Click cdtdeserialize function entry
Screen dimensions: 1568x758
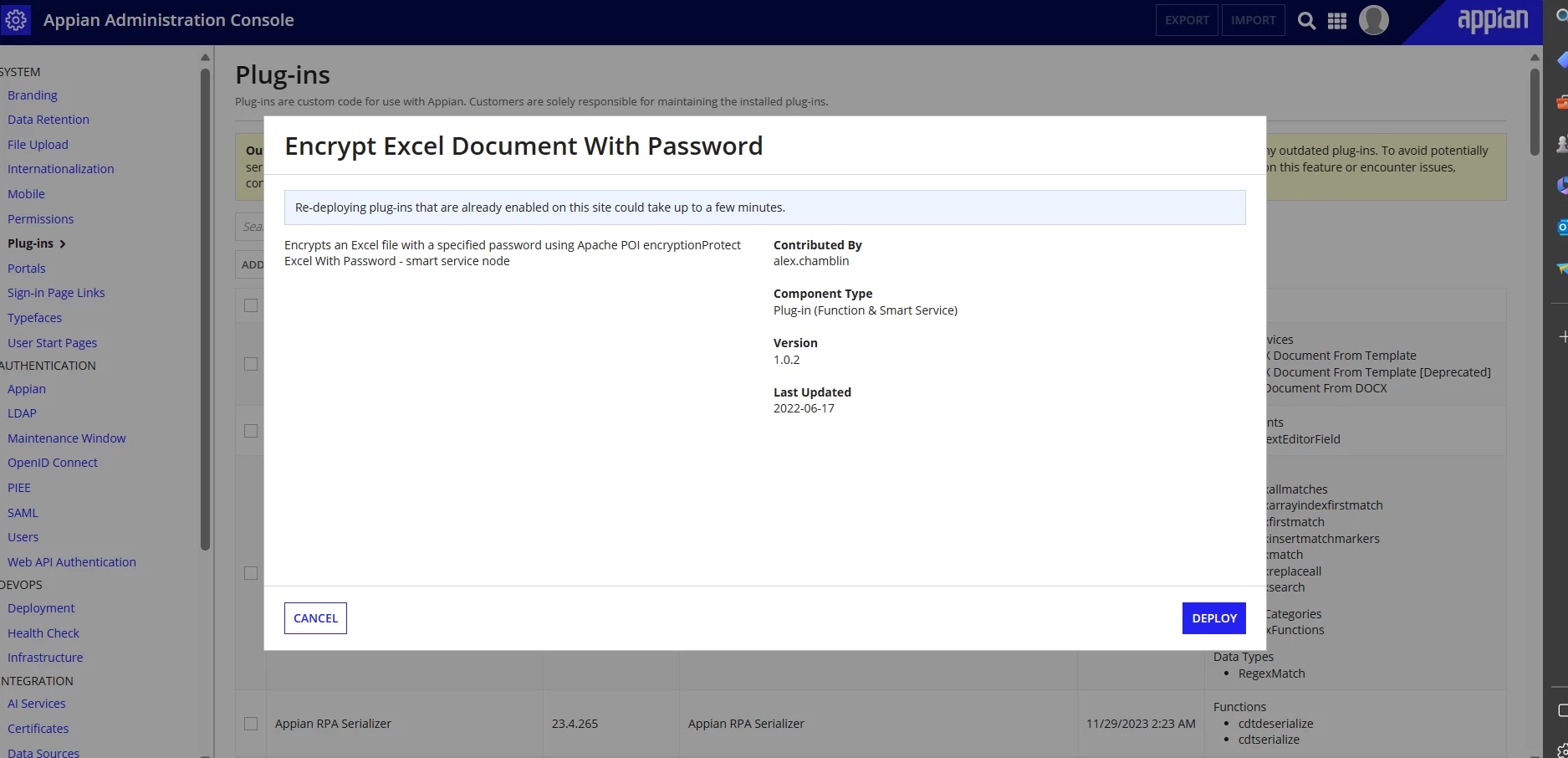point(1276,724)
